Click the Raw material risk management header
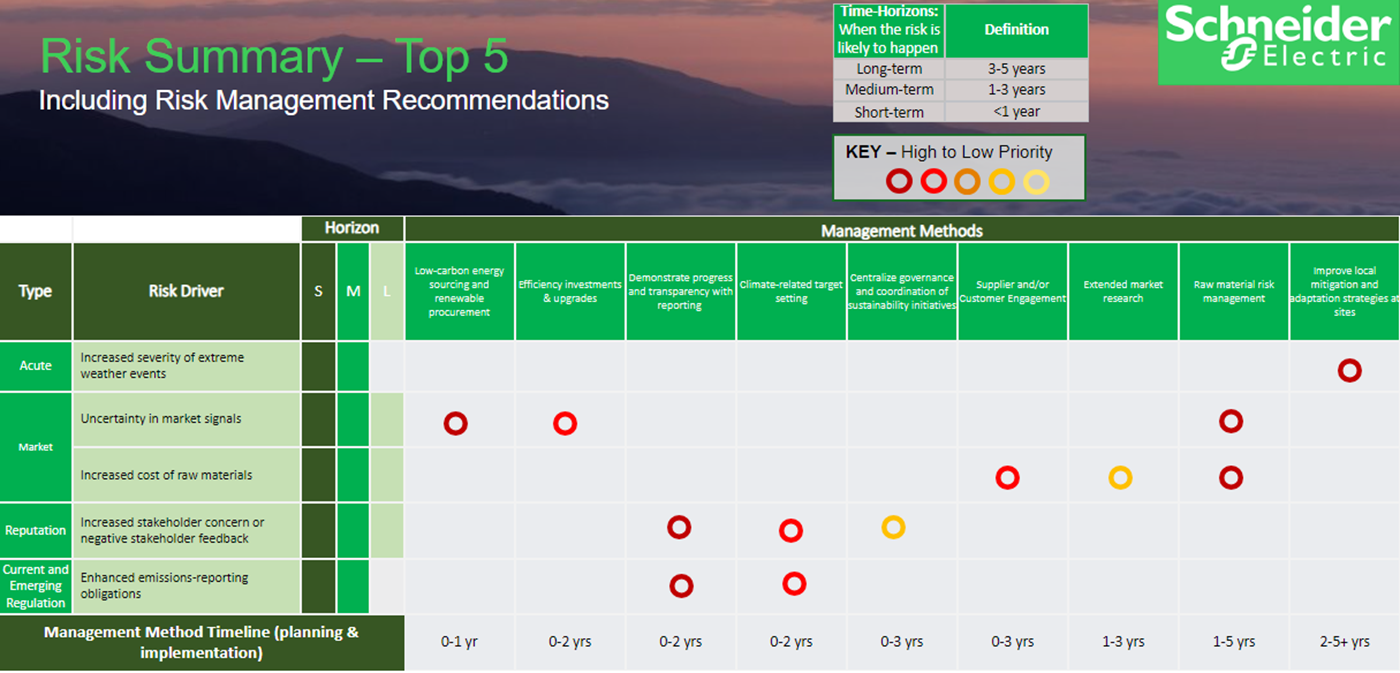The width and height of the screenshot is (1400, 673). (x=1234, y=292)
